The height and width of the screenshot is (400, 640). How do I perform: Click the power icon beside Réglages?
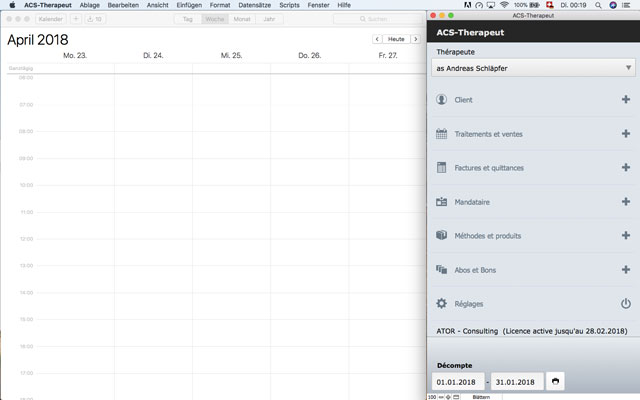[x=626, y=304]
